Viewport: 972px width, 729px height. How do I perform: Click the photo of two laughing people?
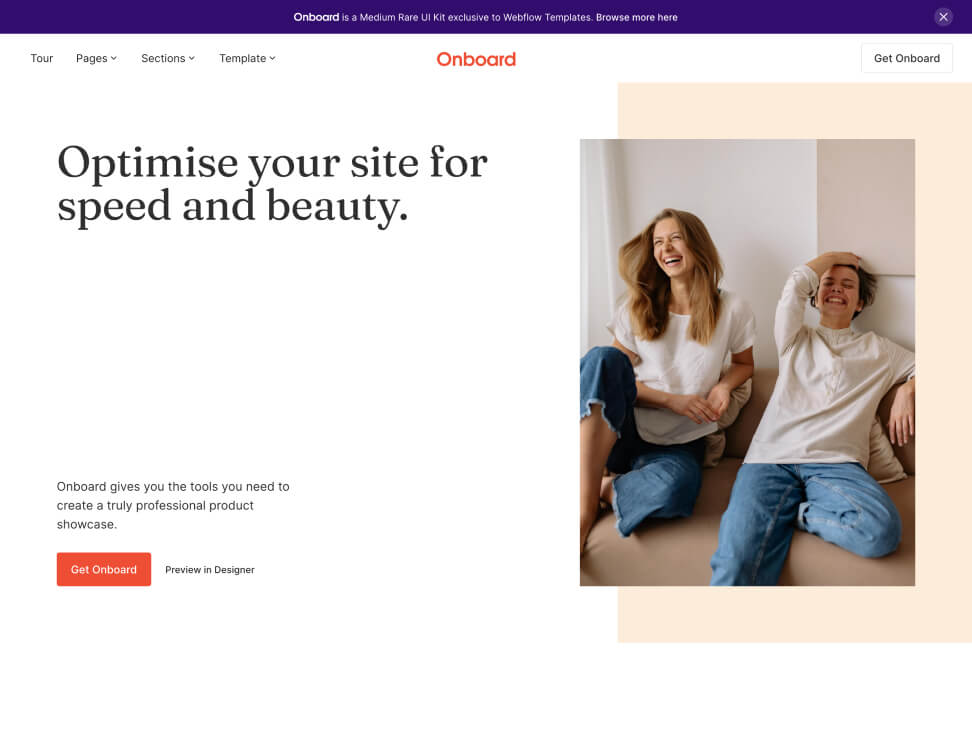[x=747, y=362]
